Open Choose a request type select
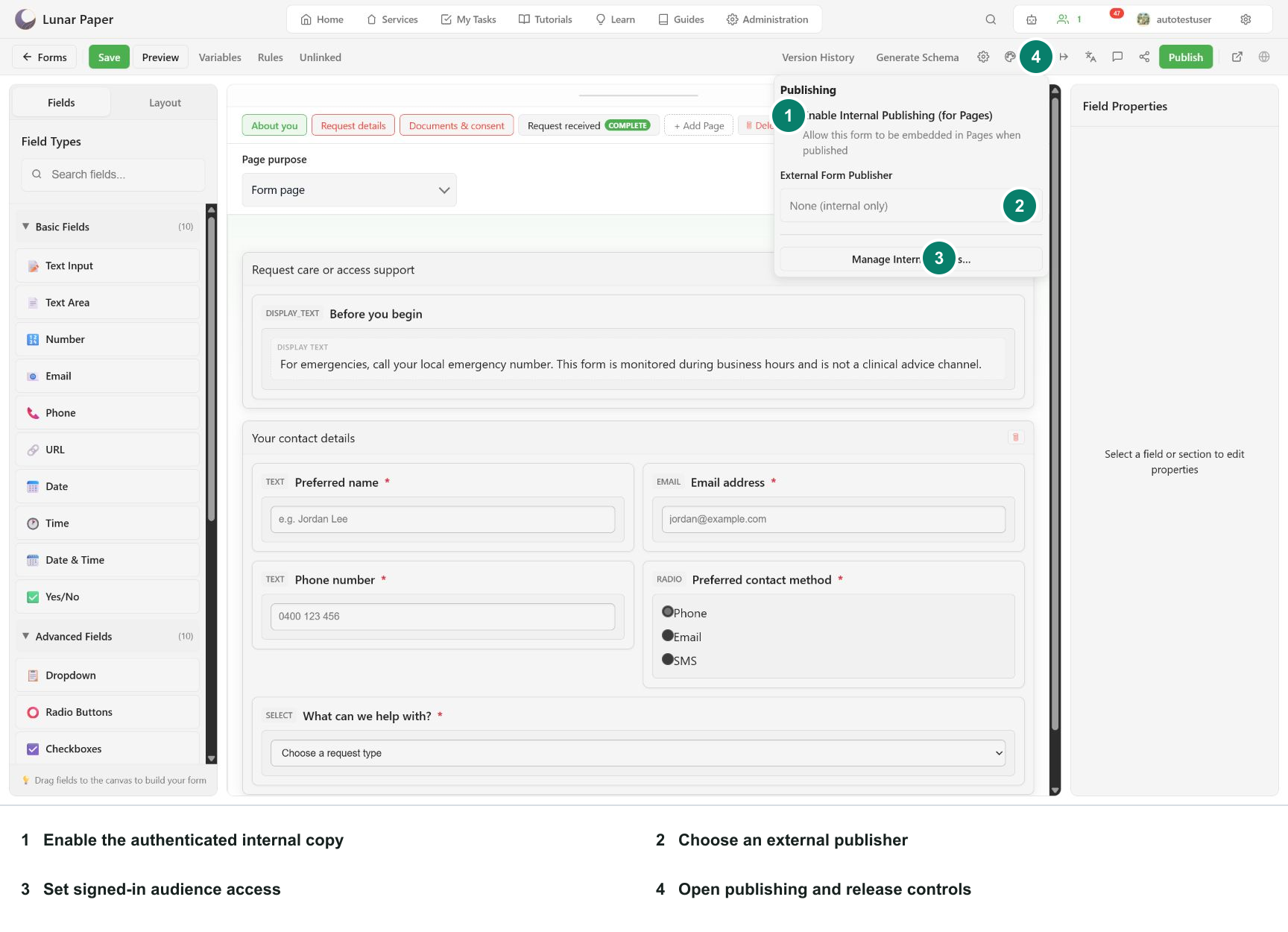This screenshot has width=1288, height=932. [x=638, y=753]
